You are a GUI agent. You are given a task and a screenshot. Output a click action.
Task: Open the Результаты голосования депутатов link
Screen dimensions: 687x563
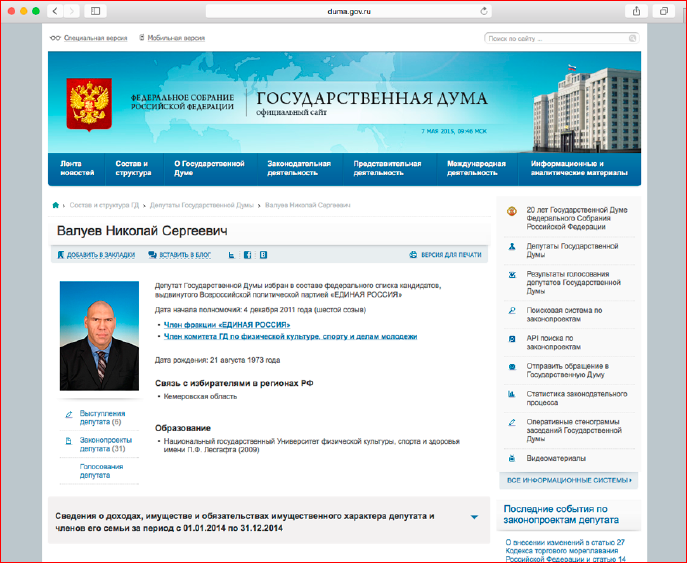(574, 283)
